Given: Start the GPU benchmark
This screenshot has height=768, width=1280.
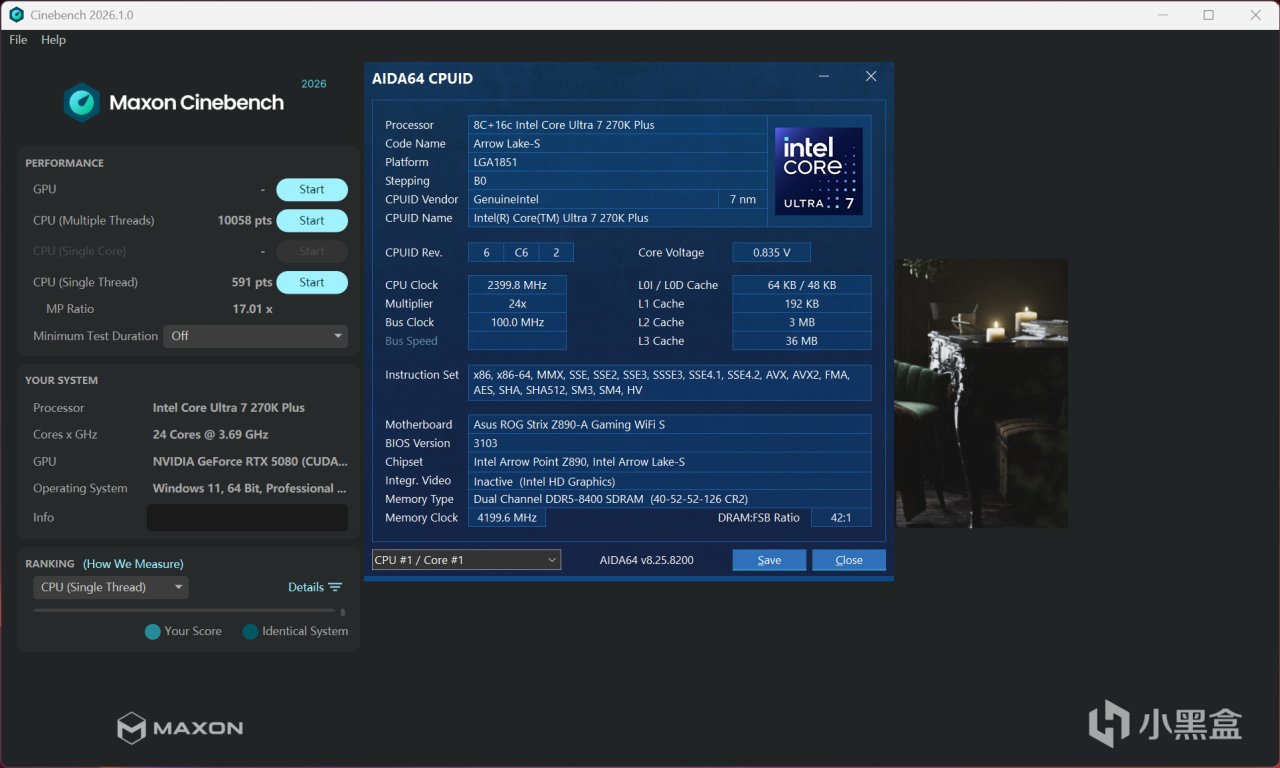Looking at the screenshot, I should point(312,189).
